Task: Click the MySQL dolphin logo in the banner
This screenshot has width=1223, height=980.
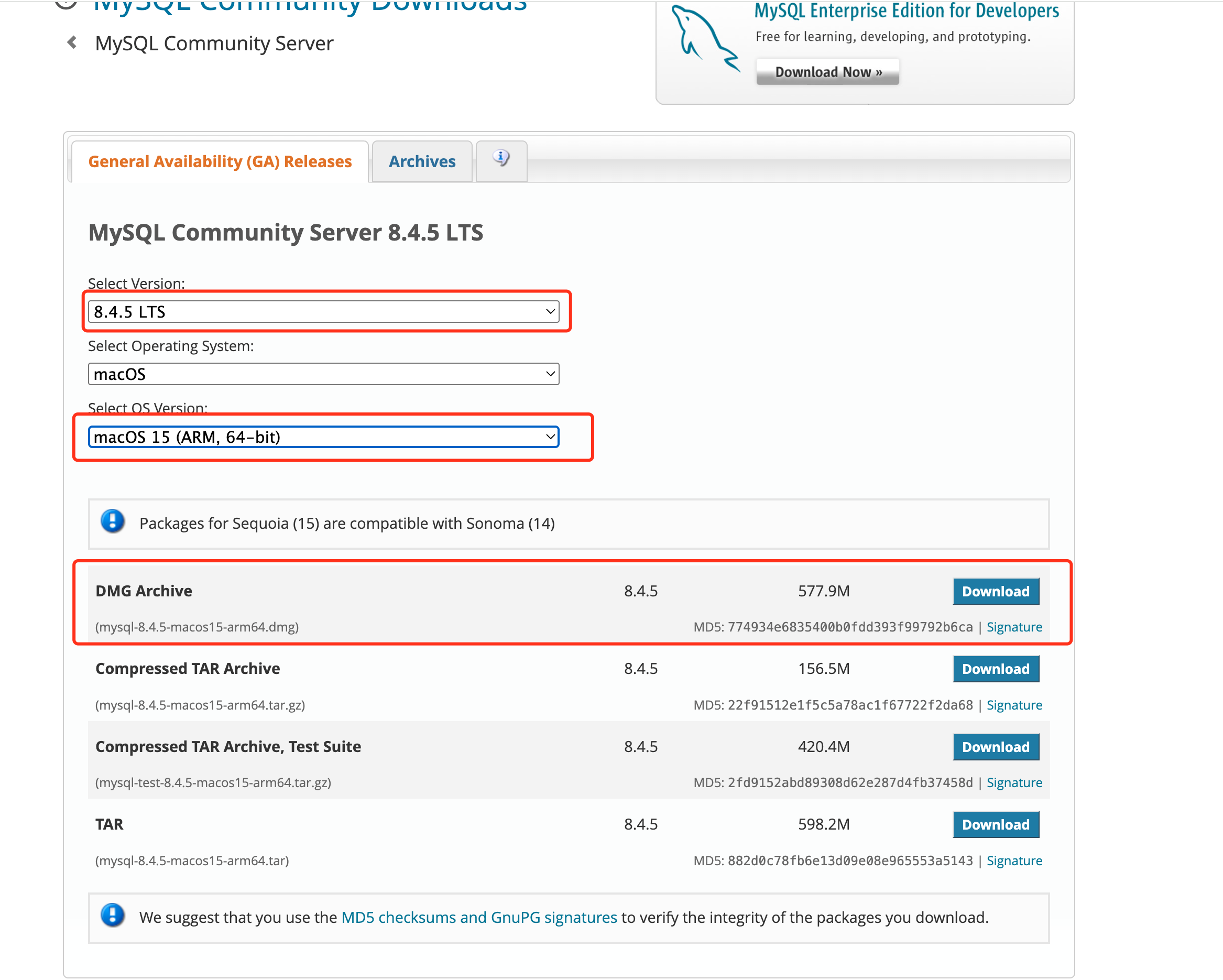Action: pos(705,38)
